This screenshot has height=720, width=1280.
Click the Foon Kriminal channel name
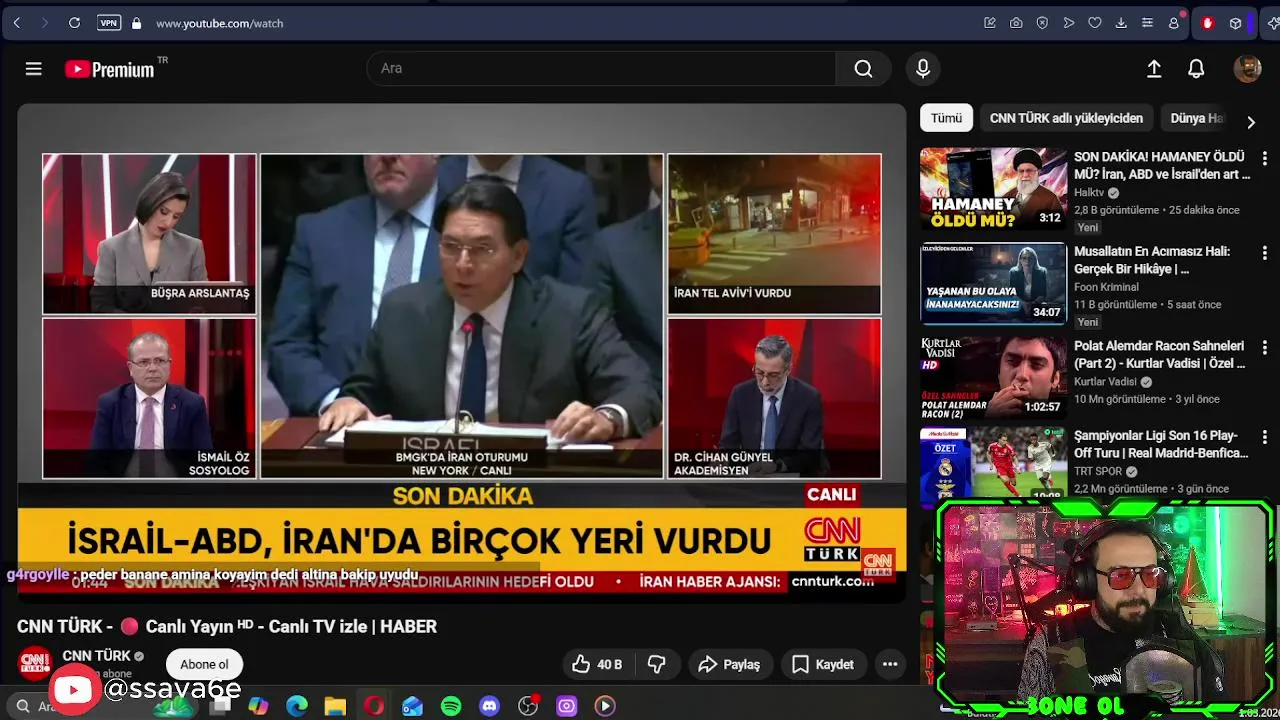tap(1106, 287)
